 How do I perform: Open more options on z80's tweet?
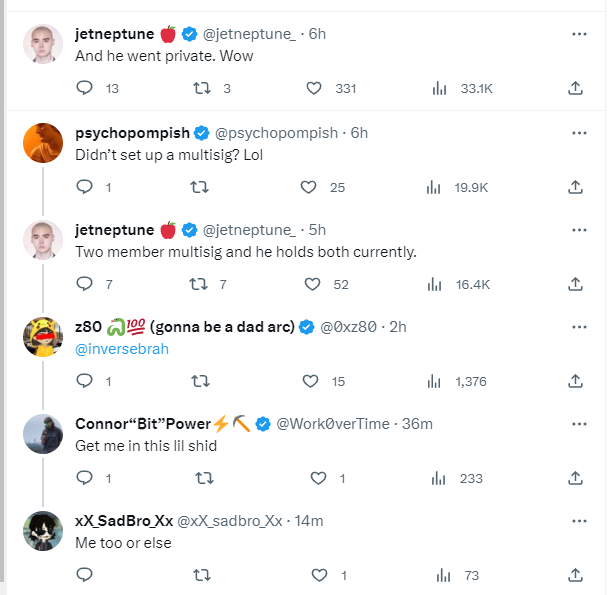coord(578,327)
